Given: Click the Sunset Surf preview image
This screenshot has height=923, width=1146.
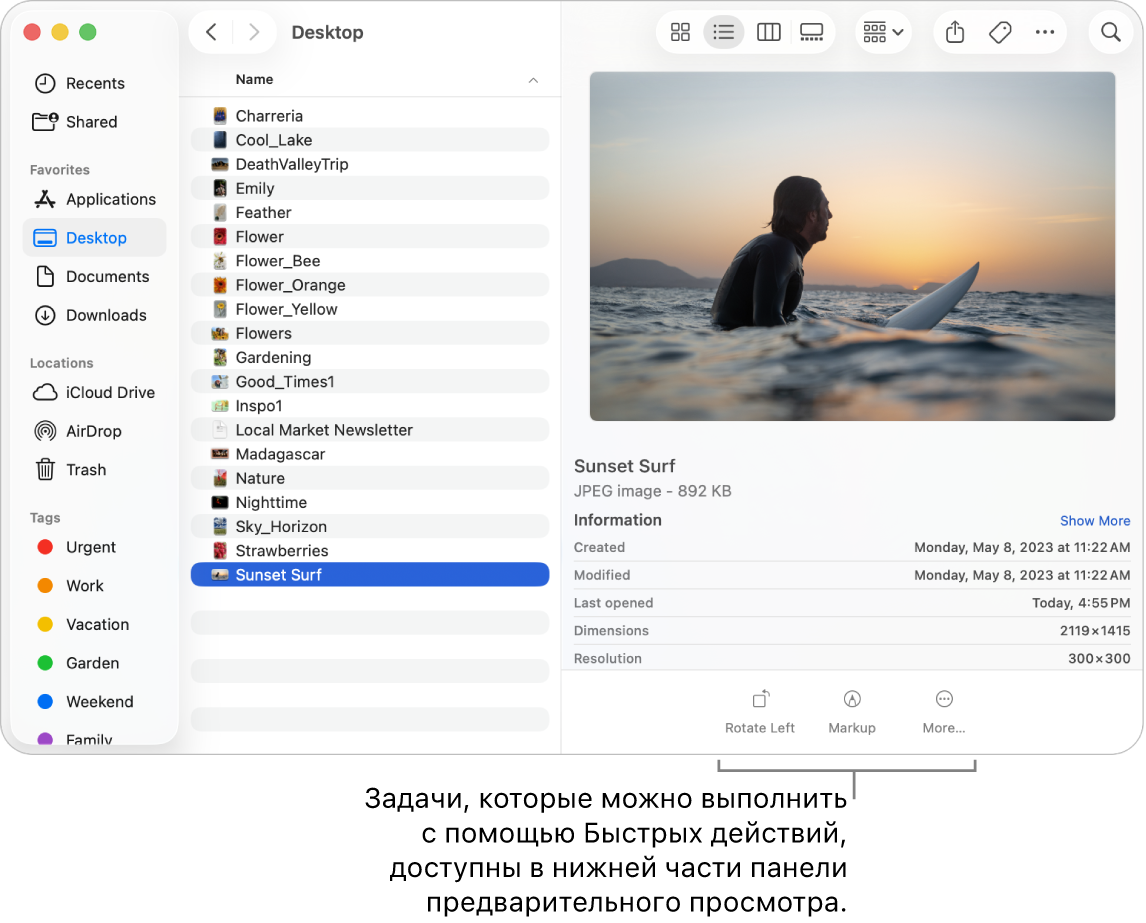Looking at the screenshot, I should pyautogui.click(x=852, y=246).
